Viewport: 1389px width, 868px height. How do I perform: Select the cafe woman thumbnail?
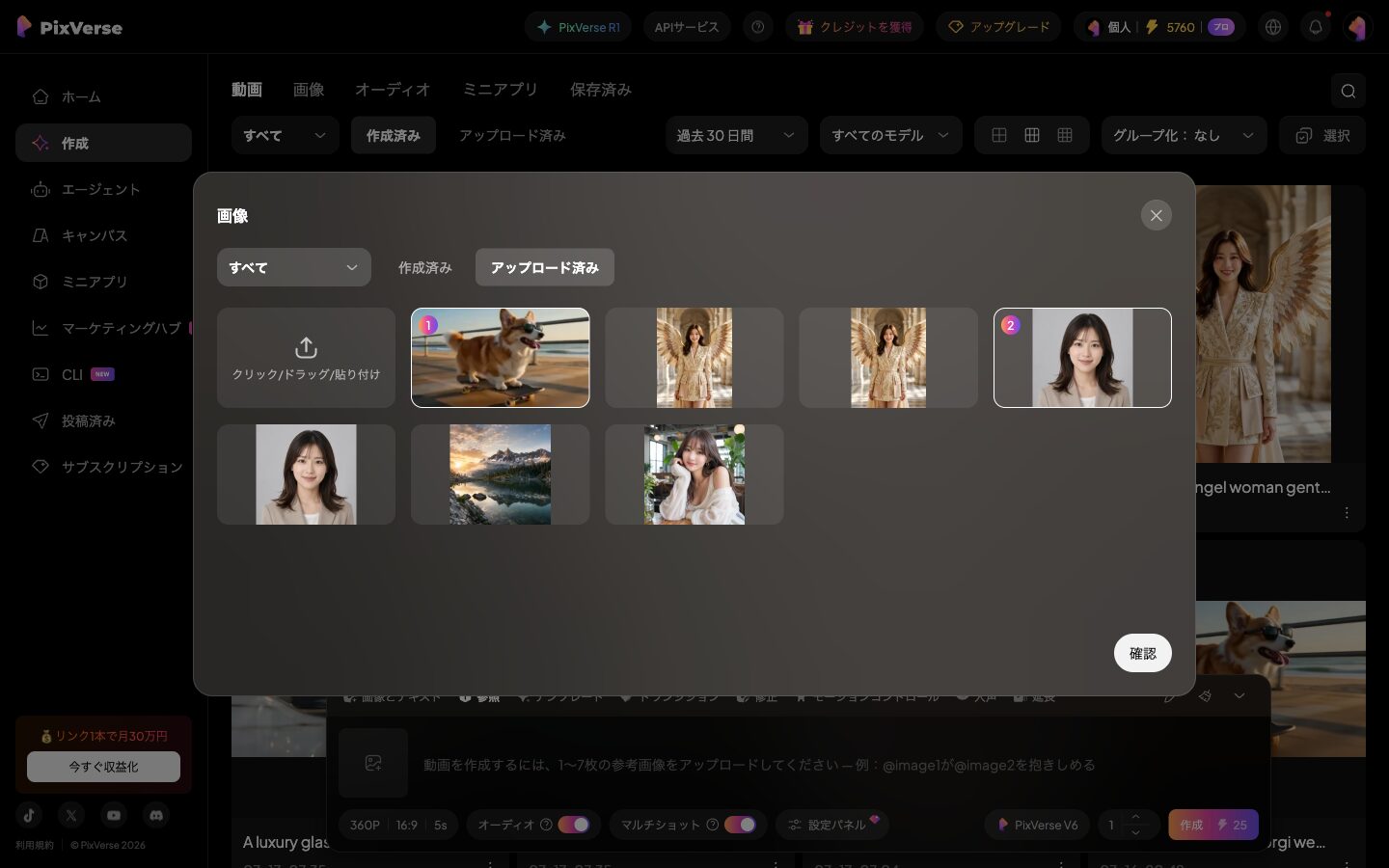(694, 475)
